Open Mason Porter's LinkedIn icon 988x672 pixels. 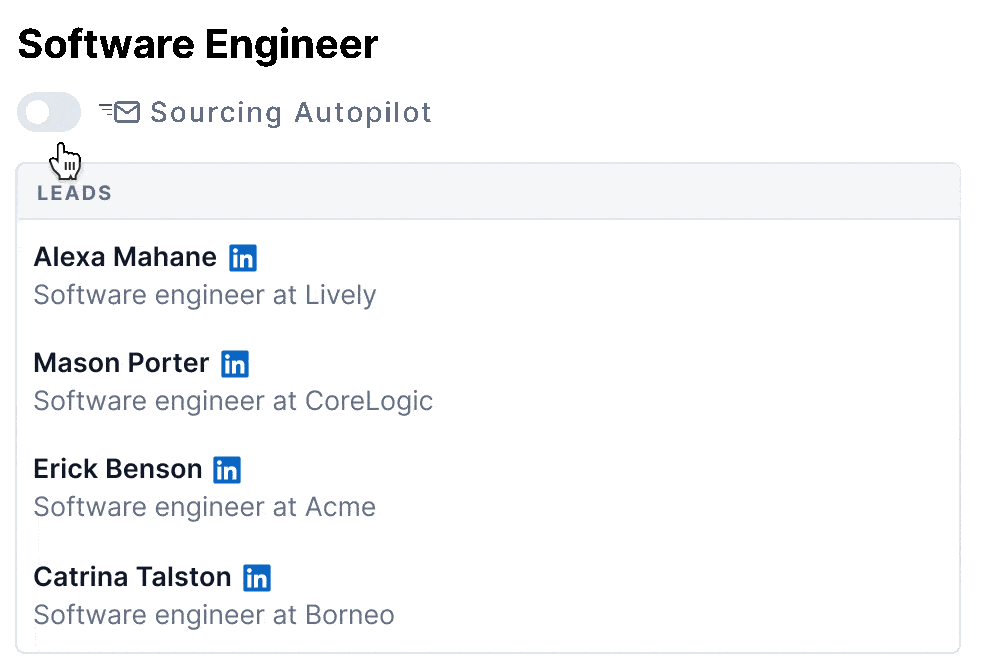click(x=235, y=364)
